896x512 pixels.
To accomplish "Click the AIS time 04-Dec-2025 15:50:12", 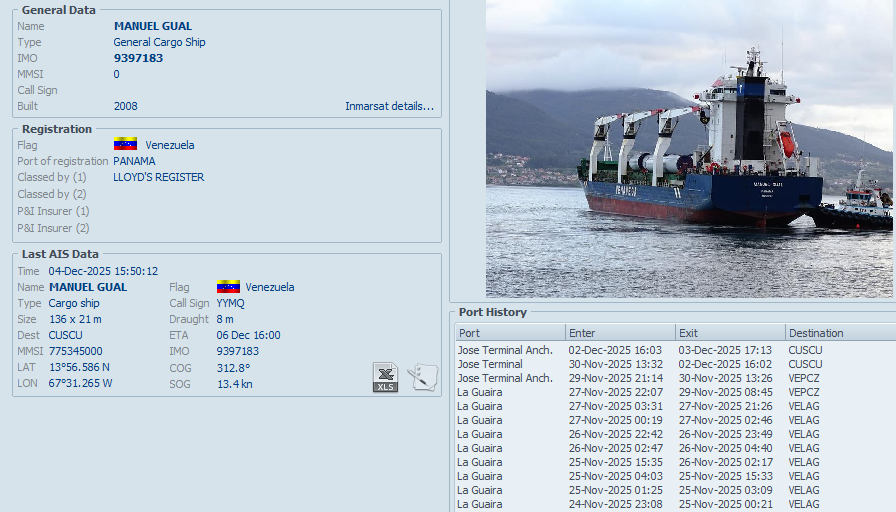I will click(103, 271).
